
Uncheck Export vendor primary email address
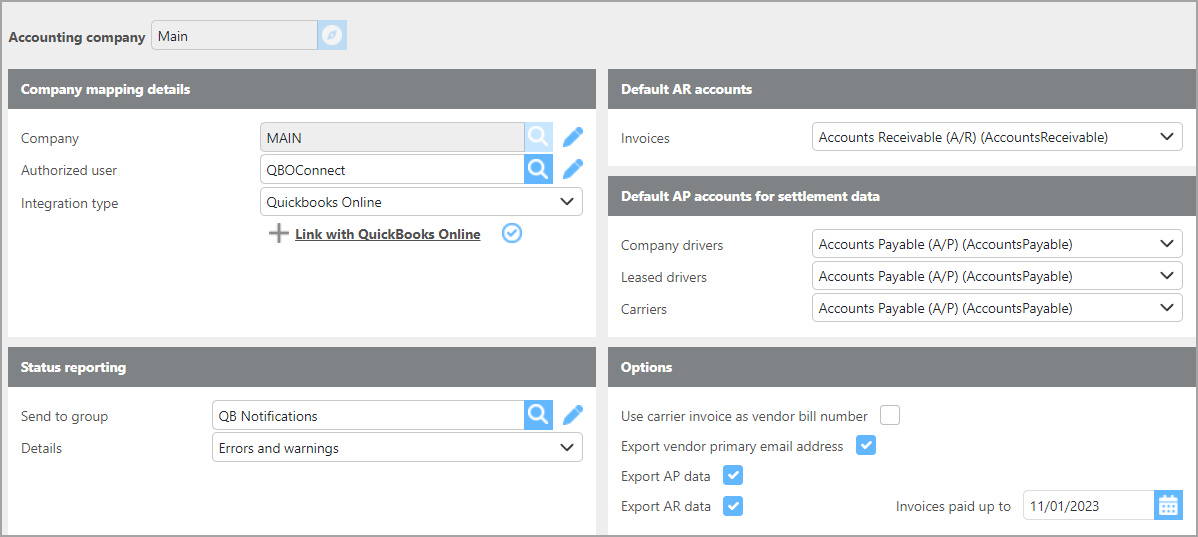pos(866,446)
